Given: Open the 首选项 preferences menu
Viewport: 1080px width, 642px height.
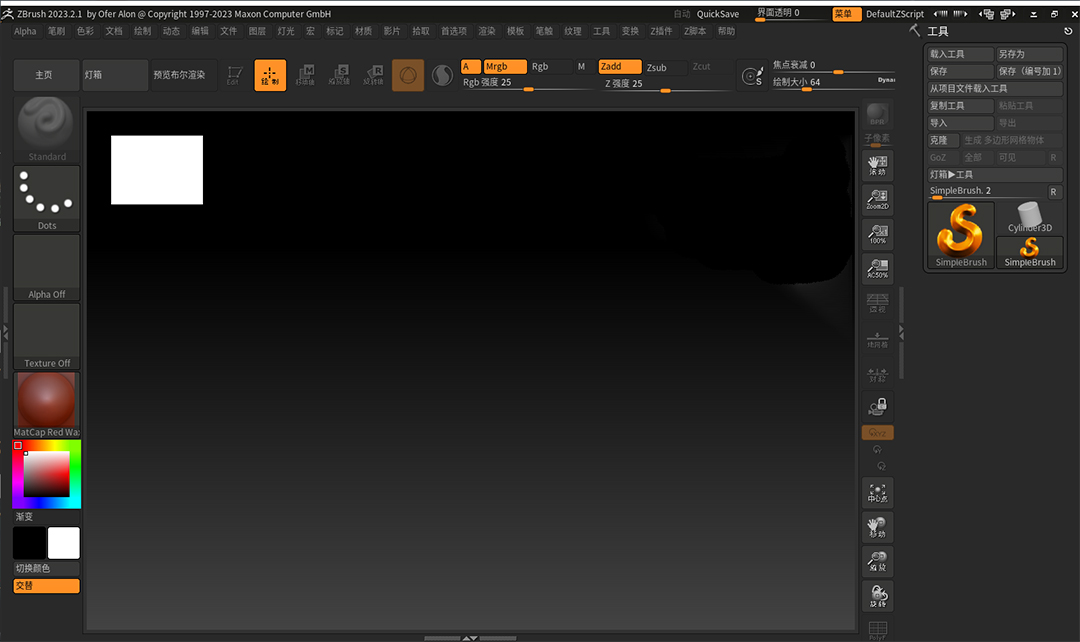Looking at the screenshot, I should (x=454, y=31).
